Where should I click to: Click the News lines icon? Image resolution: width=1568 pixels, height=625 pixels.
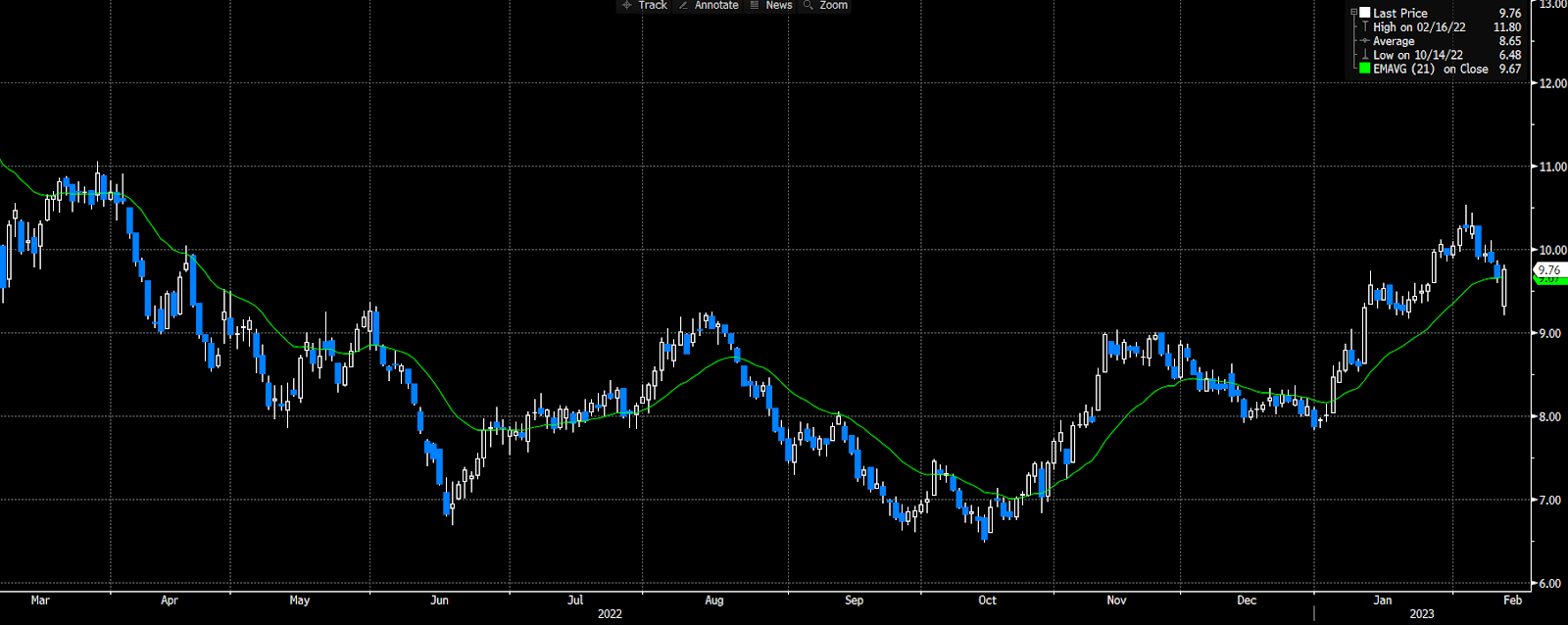[755, 5]
